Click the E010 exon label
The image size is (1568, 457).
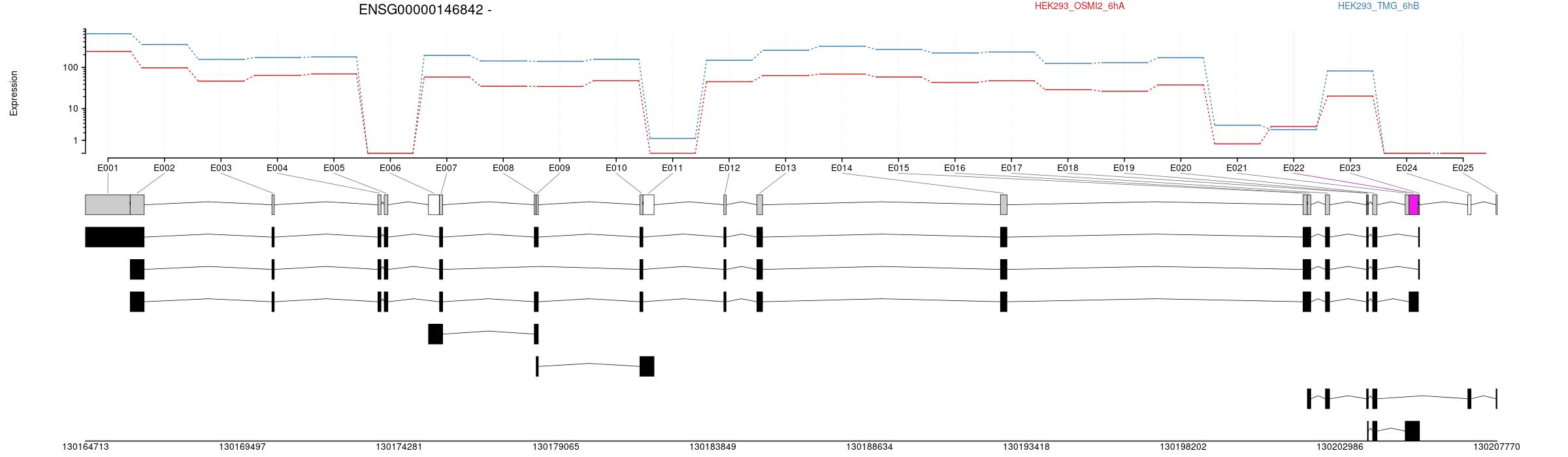click(x=616, y=168)
